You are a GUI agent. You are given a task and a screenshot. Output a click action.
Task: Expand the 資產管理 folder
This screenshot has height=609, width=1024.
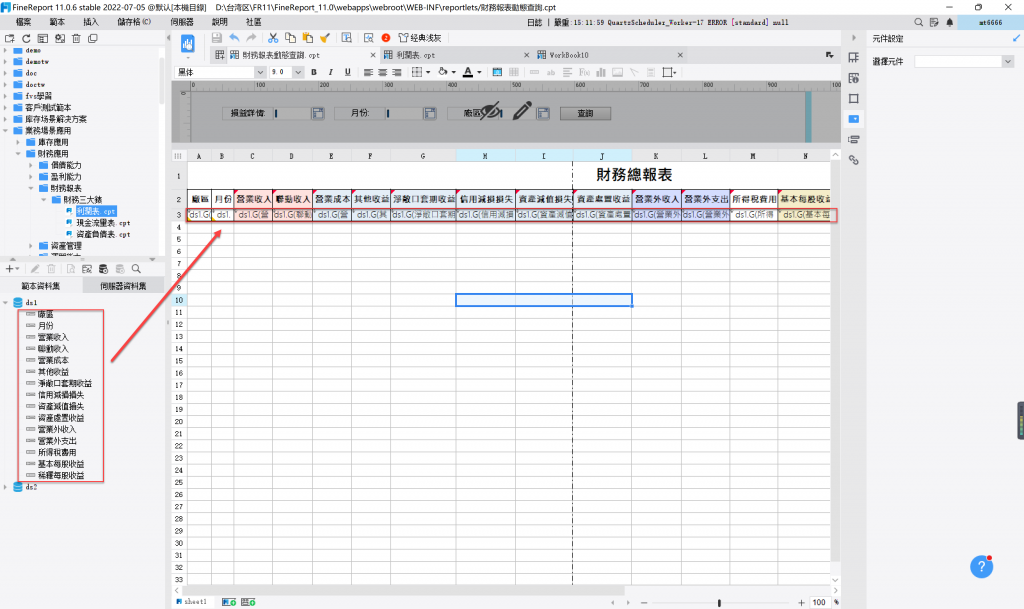(31, 246)
